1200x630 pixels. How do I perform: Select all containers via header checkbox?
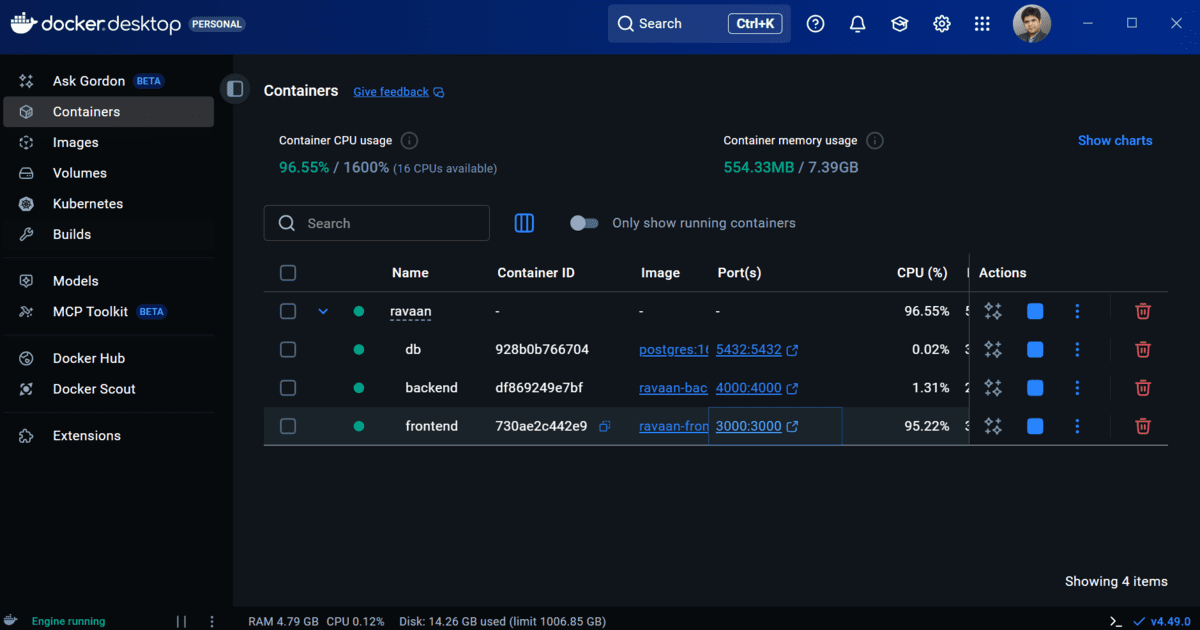tap(288, 272)
